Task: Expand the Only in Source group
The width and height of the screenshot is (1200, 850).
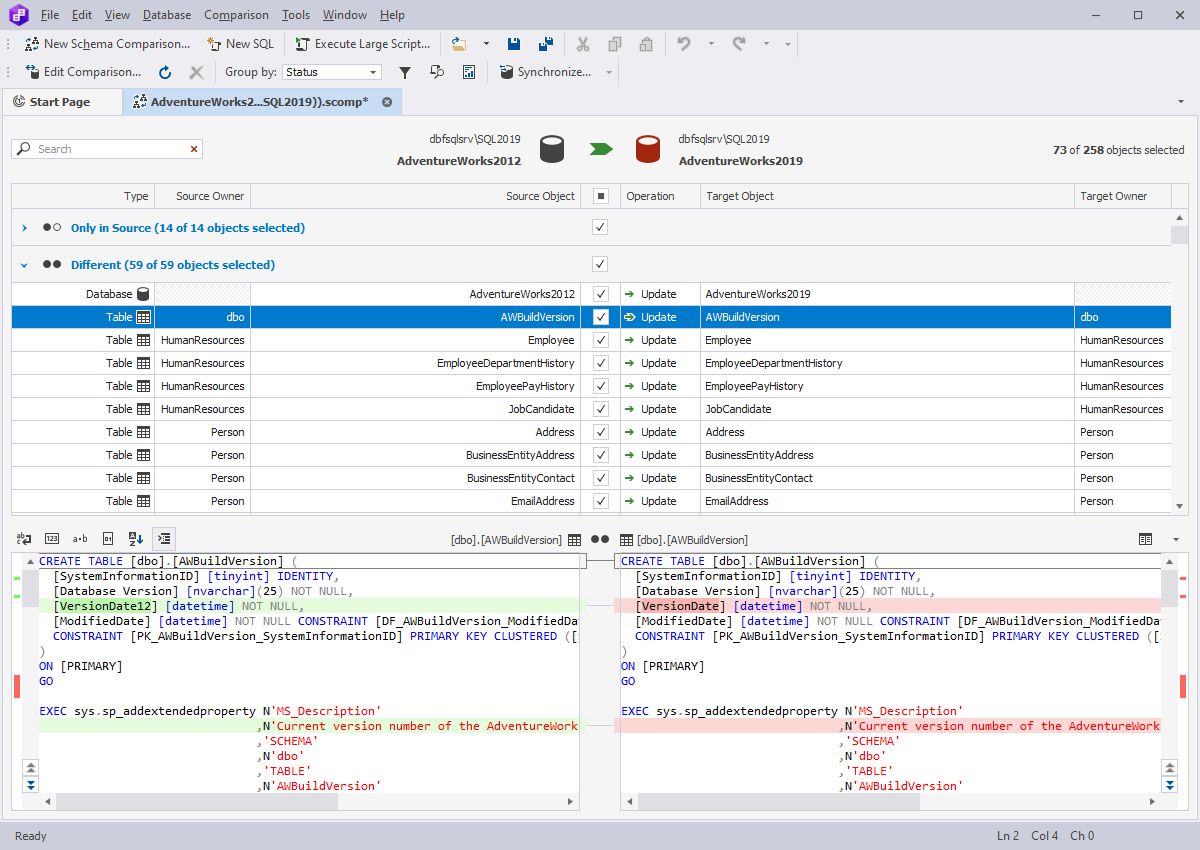Action: (x=25, y=228)
